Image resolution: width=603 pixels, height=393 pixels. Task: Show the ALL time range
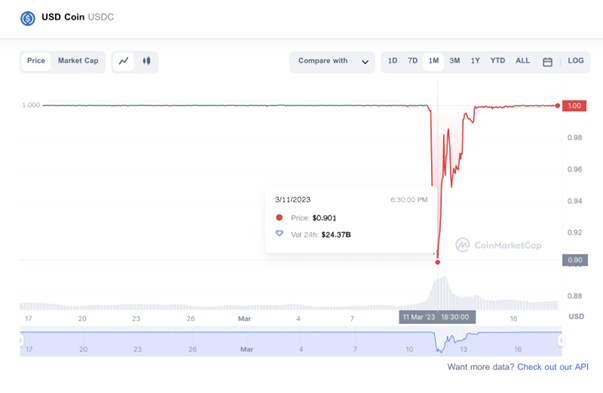point(523,61)
